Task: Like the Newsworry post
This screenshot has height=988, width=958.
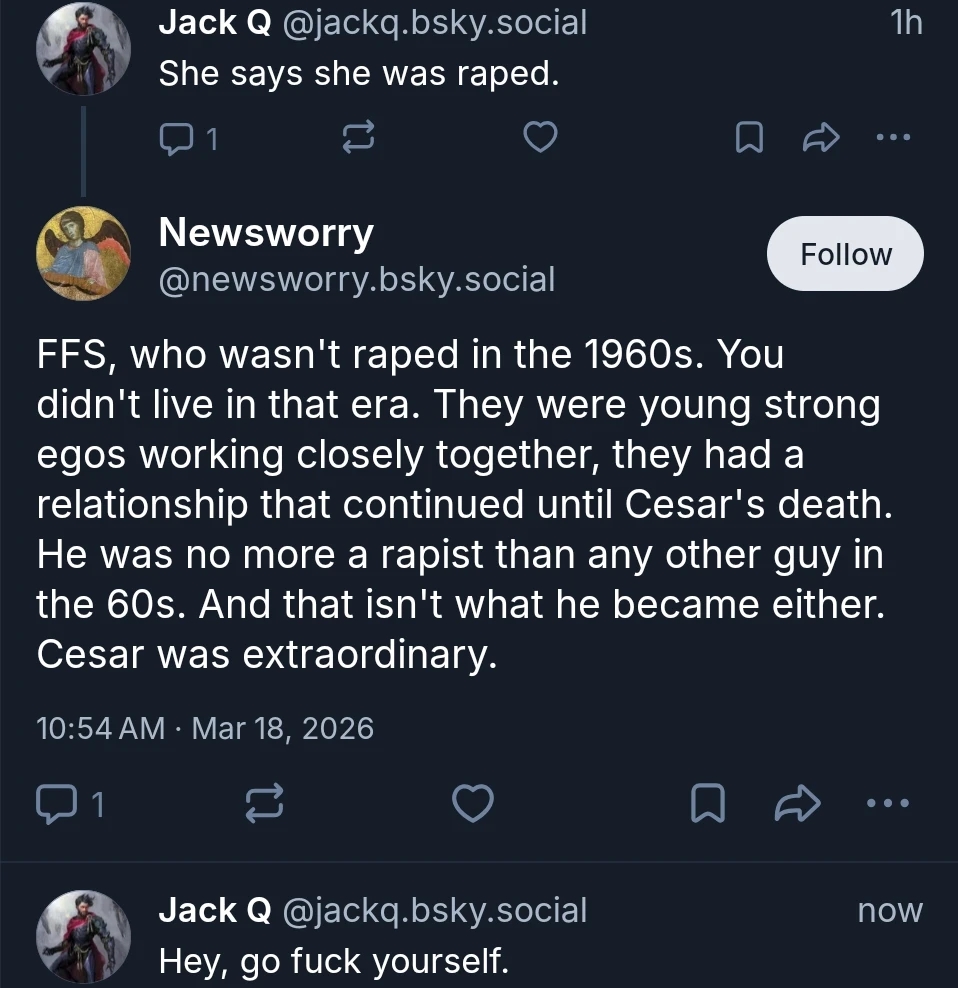Action: 473,803
